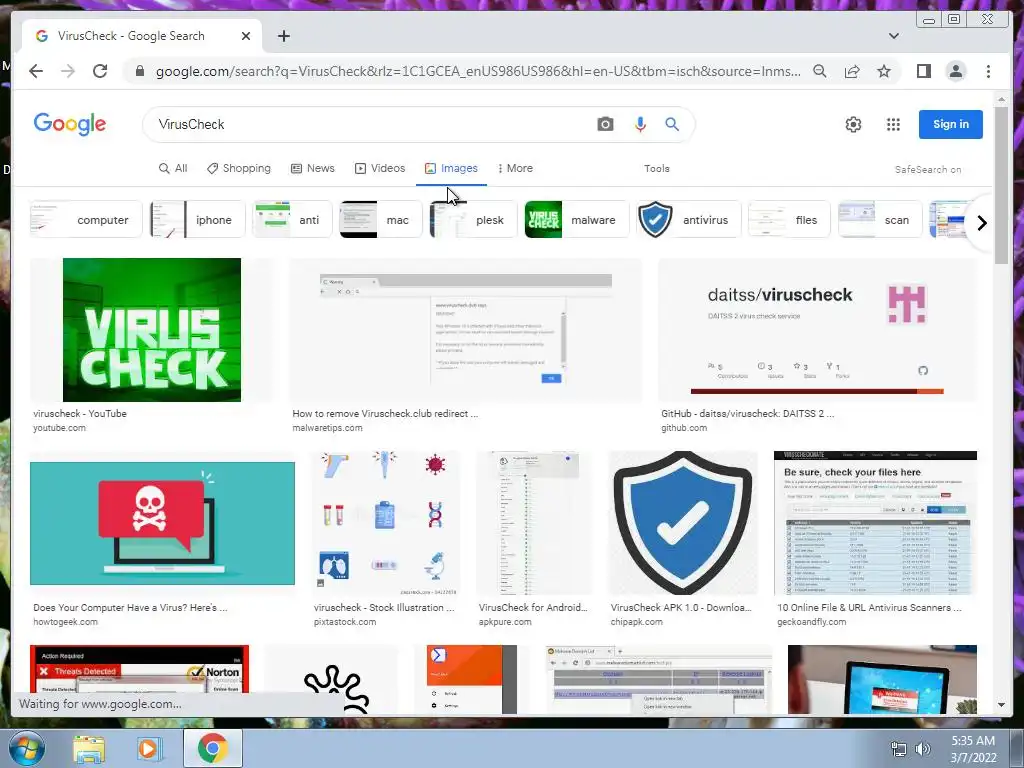1024x768 pixels.
Task: Open the Windows Start menu
Action: click(26, 748)
